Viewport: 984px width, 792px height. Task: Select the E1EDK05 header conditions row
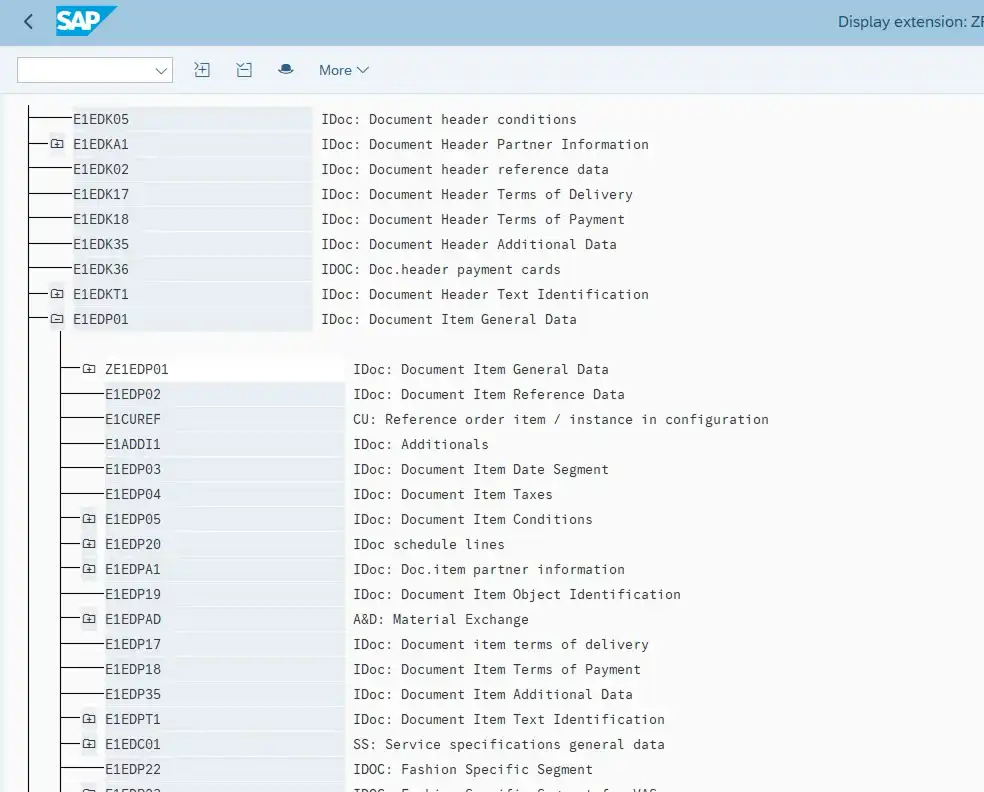click(100, 119)
